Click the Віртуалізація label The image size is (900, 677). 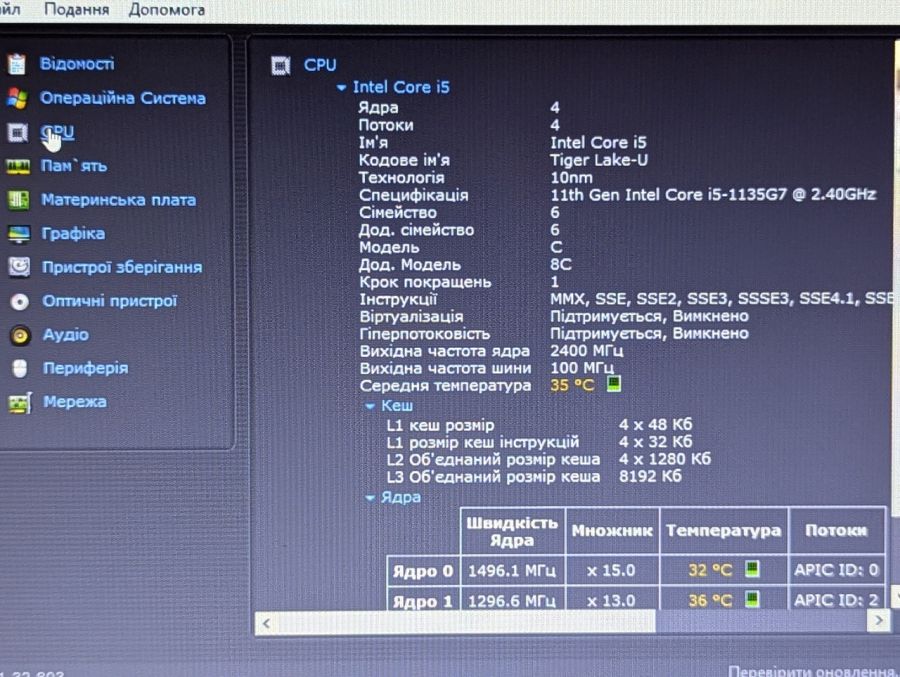point(412,317)
